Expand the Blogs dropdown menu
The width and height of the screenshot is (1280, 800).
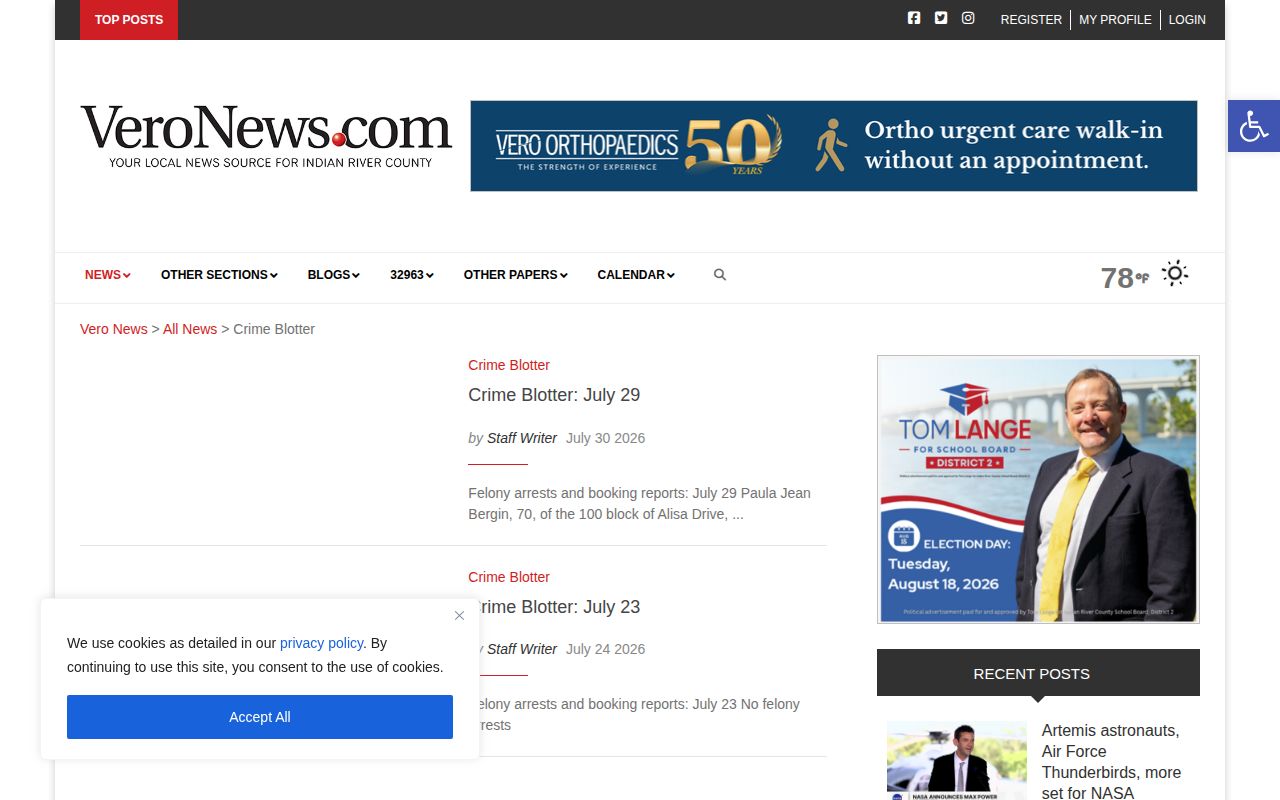[334, 275]
